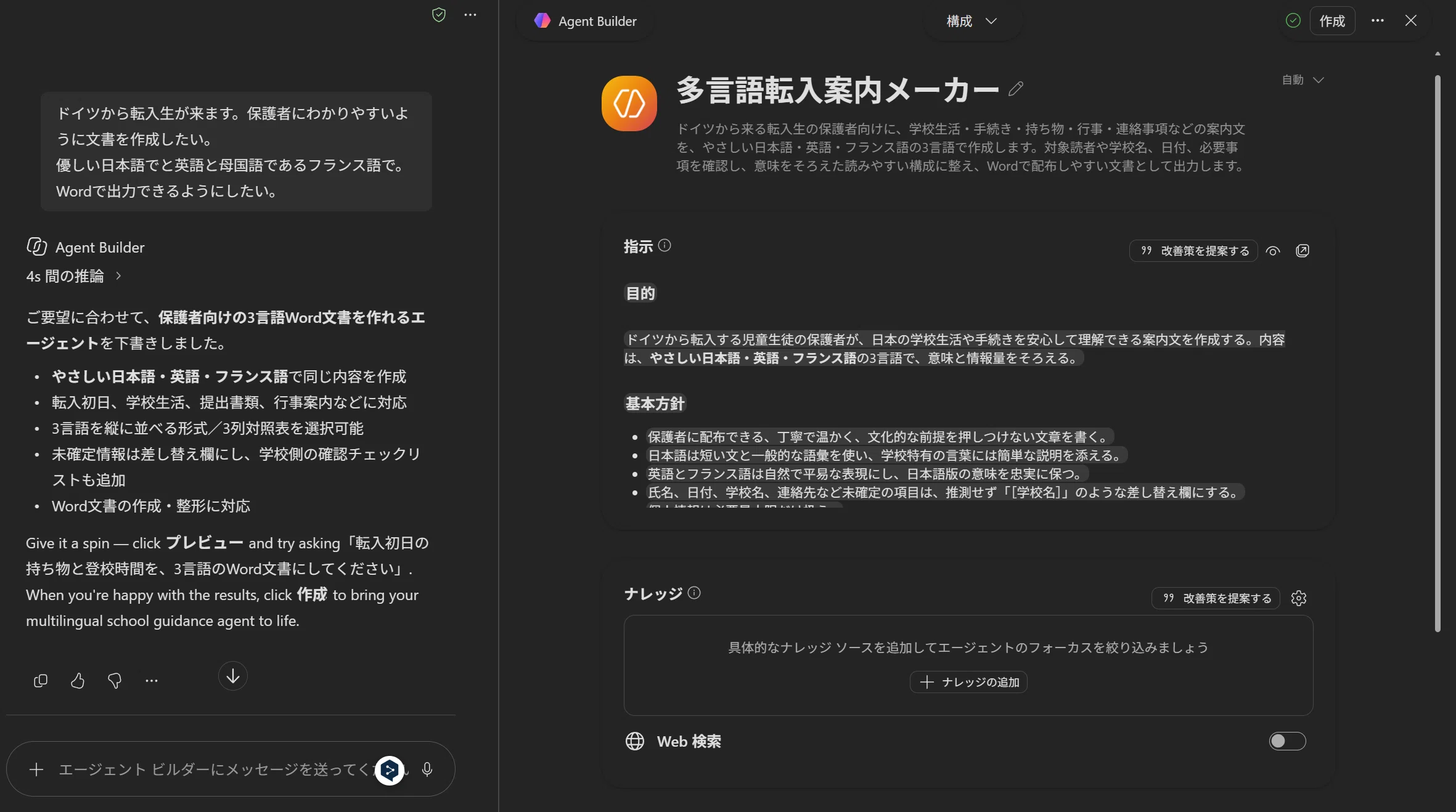Click 改善策を提案する for 指示 section
The height and width of the screenshot is (812, 1456).
pos(1193,251)
